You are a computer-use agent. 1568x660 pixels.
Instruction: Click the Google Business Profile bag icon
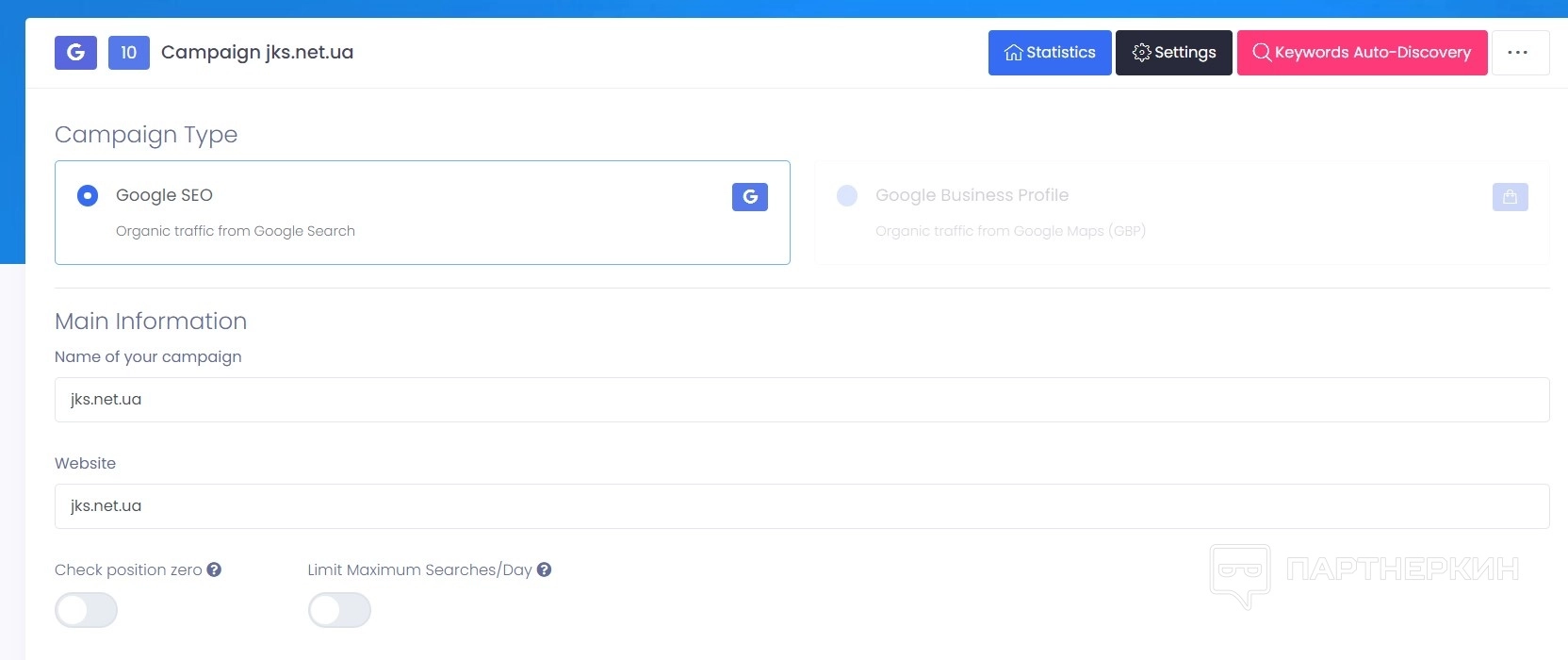1510,197
